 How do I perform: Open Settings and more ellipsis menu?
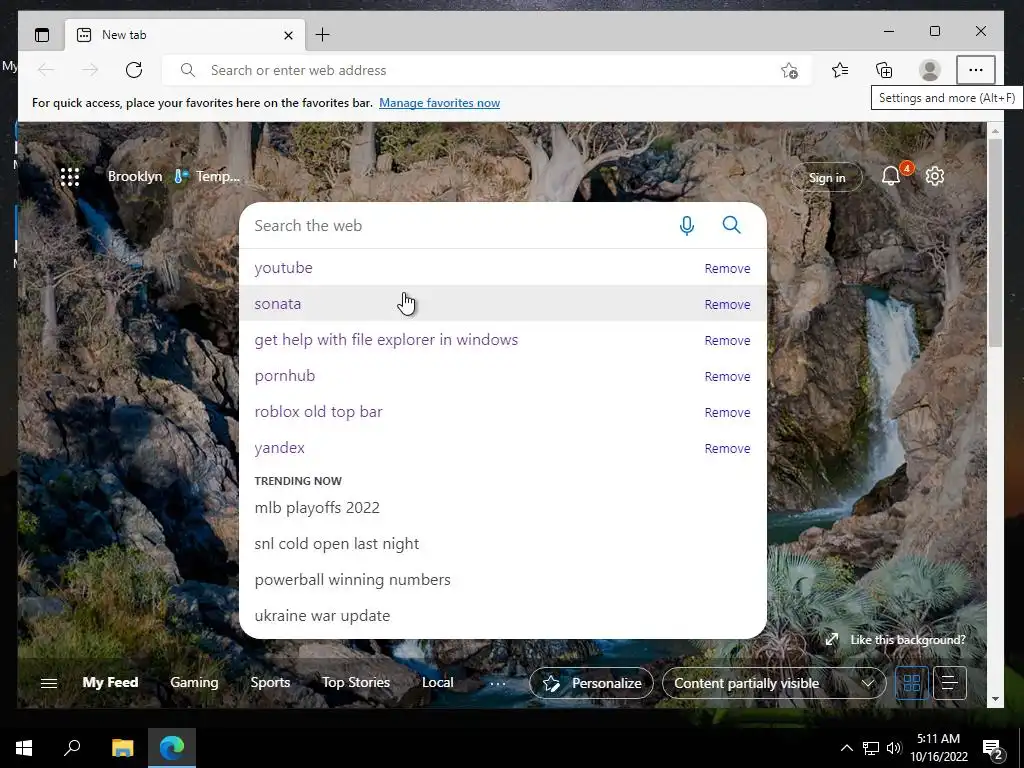976,70
